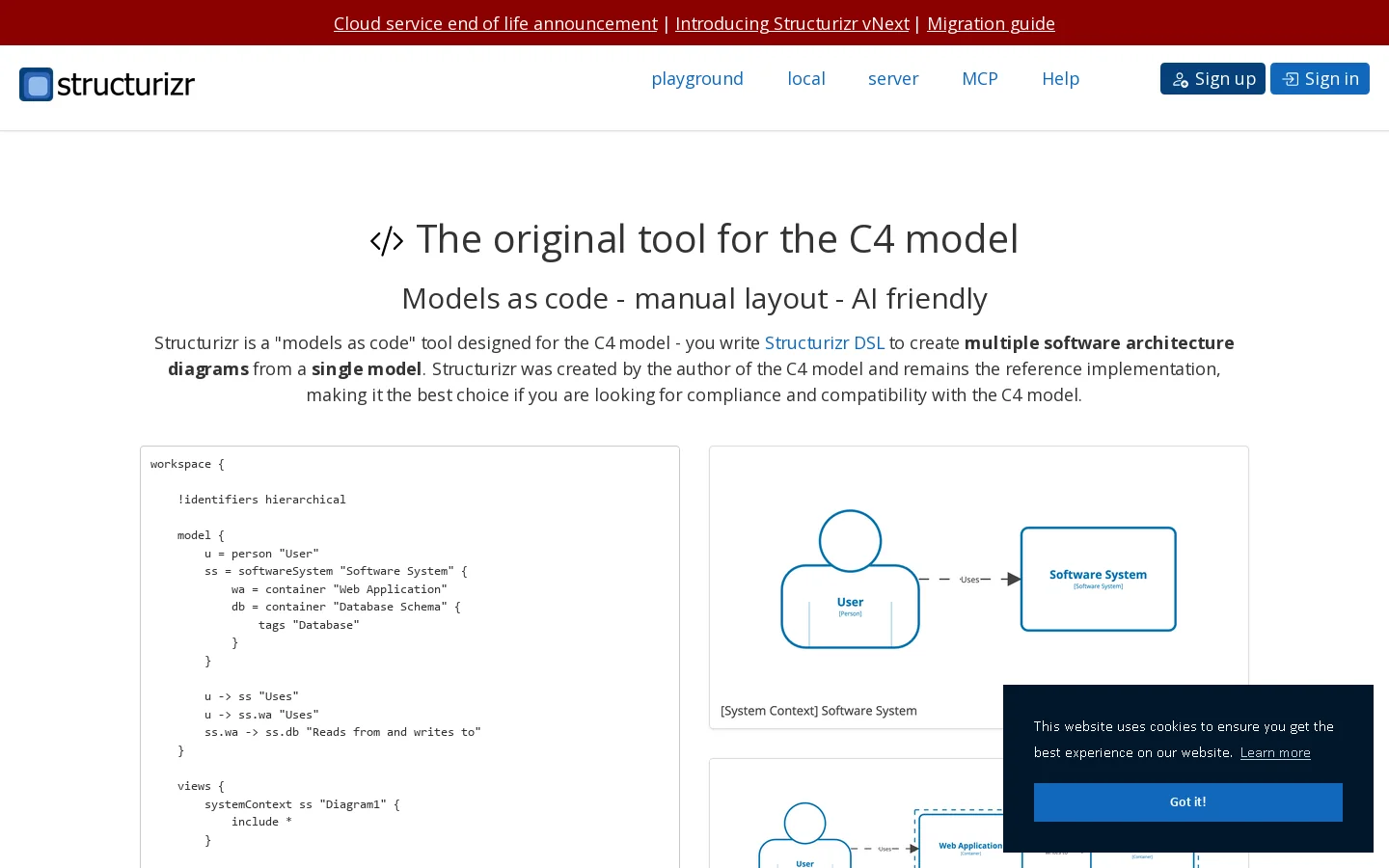Viewport: 1389px width, 868px height.
Task: Click the Sign up button
Action: (1212, 79)
